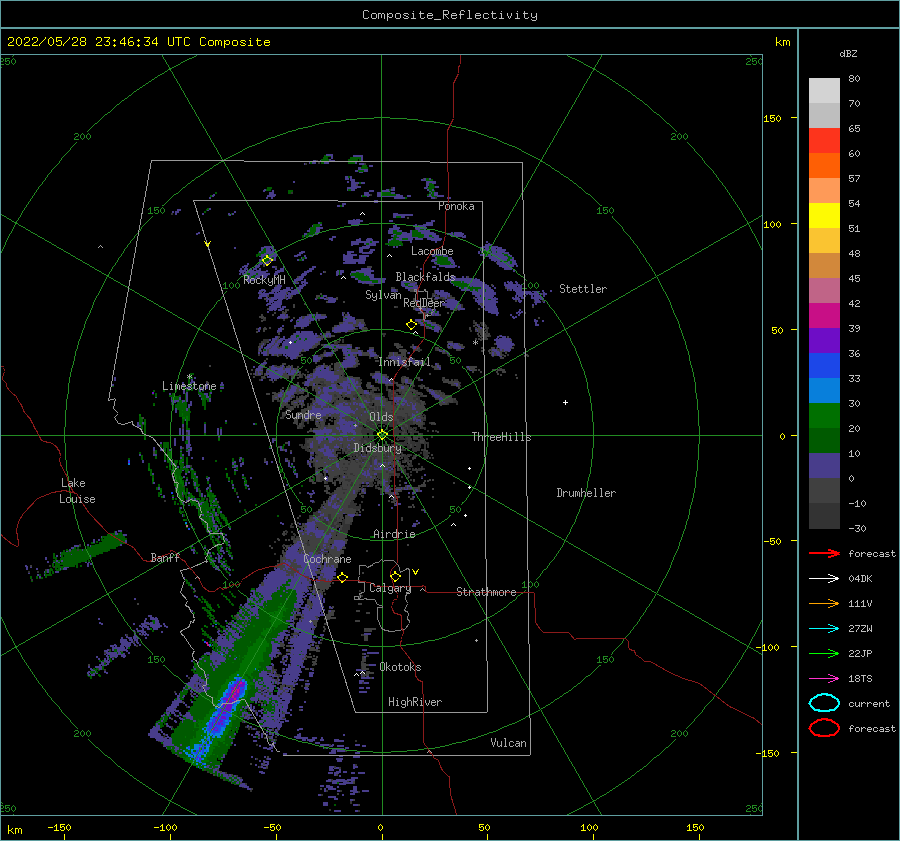
Task: Click the cyan current ellipse in legend
Action: (x=824, y=703)
